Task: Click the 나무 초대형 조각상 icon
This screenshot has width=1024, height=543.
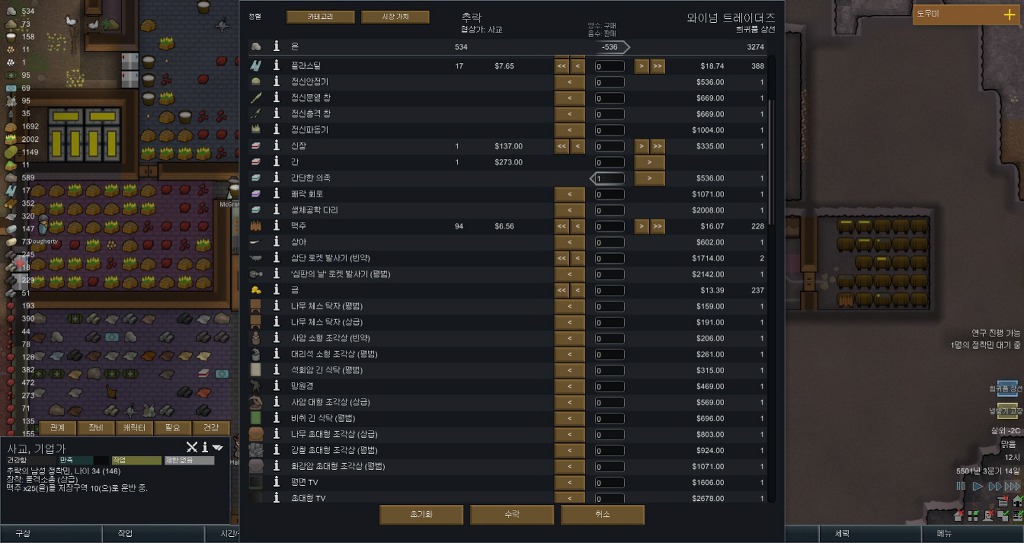Action: [256, 434]
